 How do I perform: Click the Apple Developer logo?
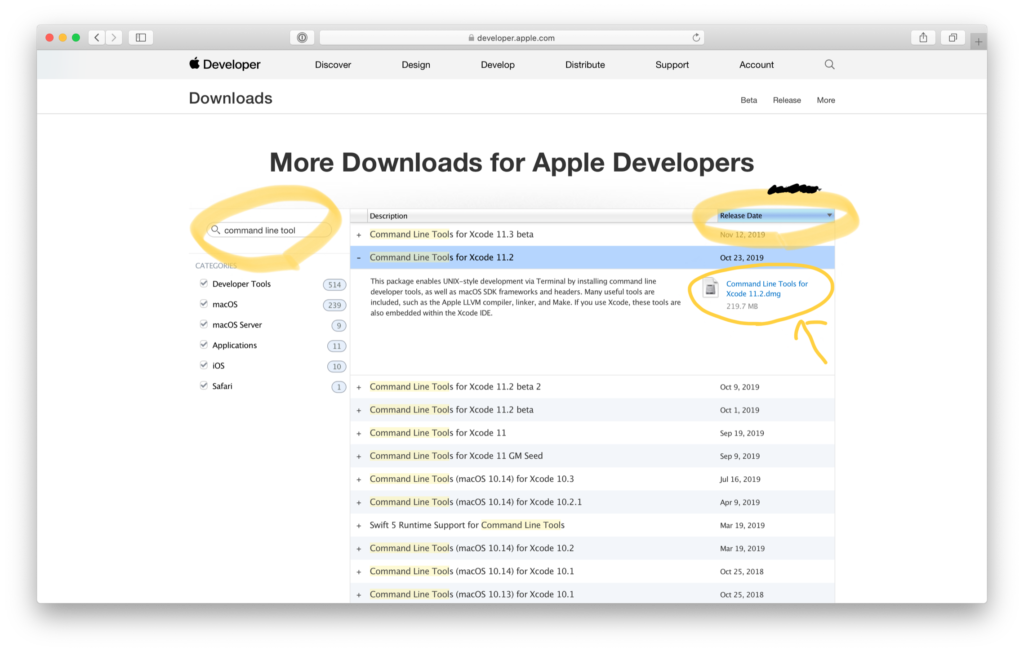[225, 65]
